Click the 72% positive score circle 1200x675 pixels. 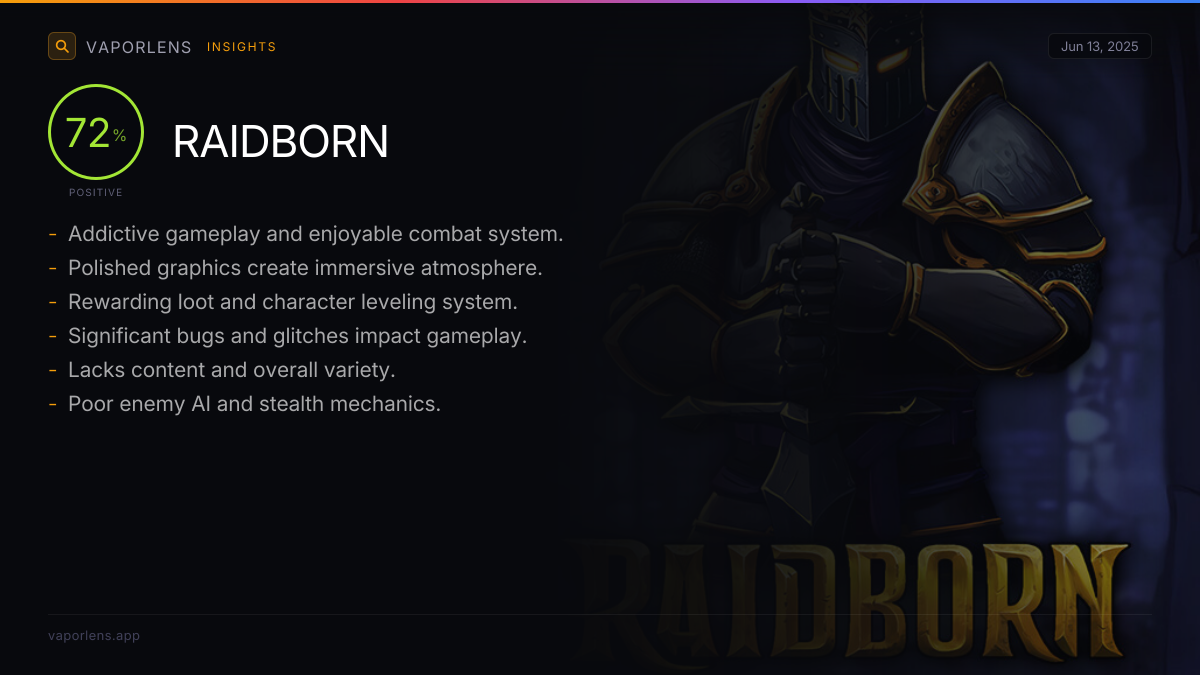click(x=96, y=132)
